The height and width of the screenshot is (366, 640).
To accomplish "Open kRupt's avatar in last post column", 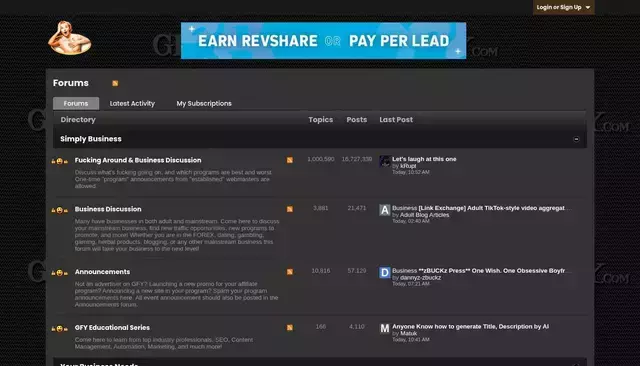I will click(384, 161).
